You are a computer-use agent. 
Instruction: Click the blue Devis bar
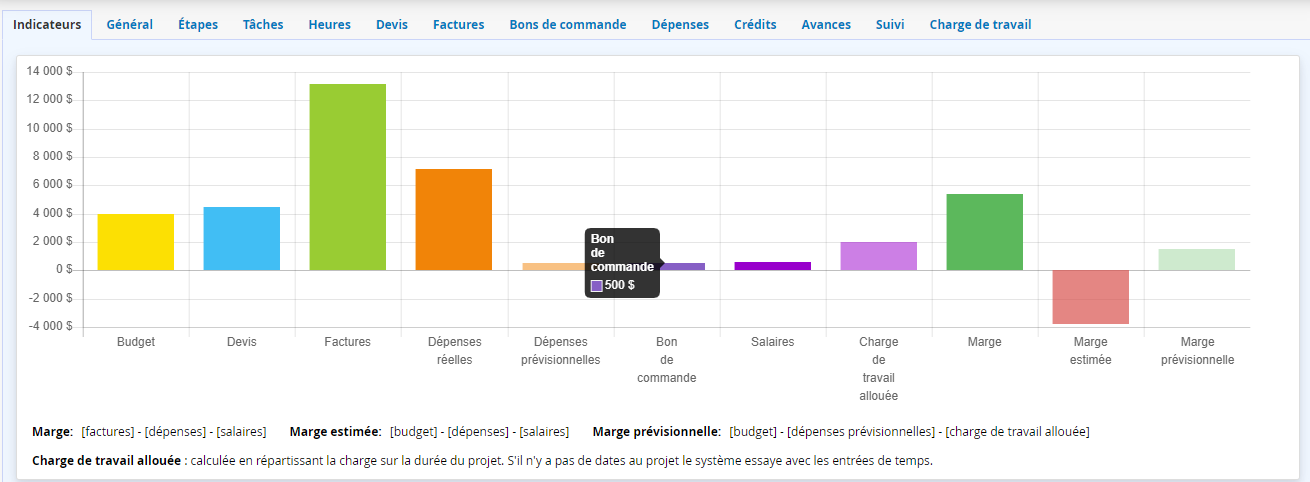[x=242, y=239]
